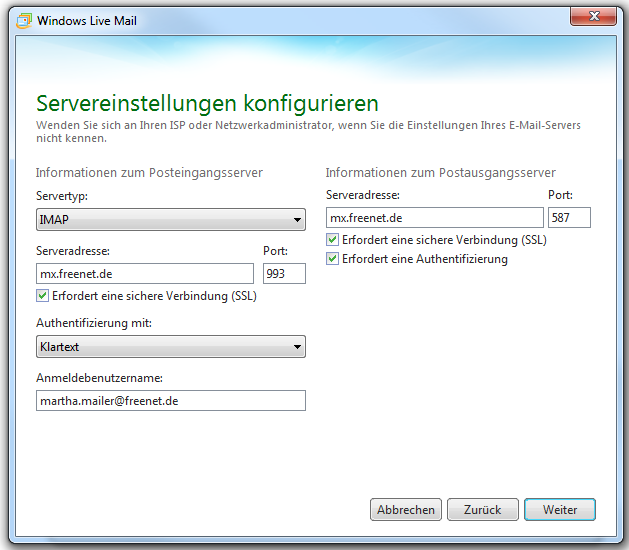Image resolution: width=629 pixels, height=550 pixels.
Task: Click the Weiter button
Action: click(560, 509)
